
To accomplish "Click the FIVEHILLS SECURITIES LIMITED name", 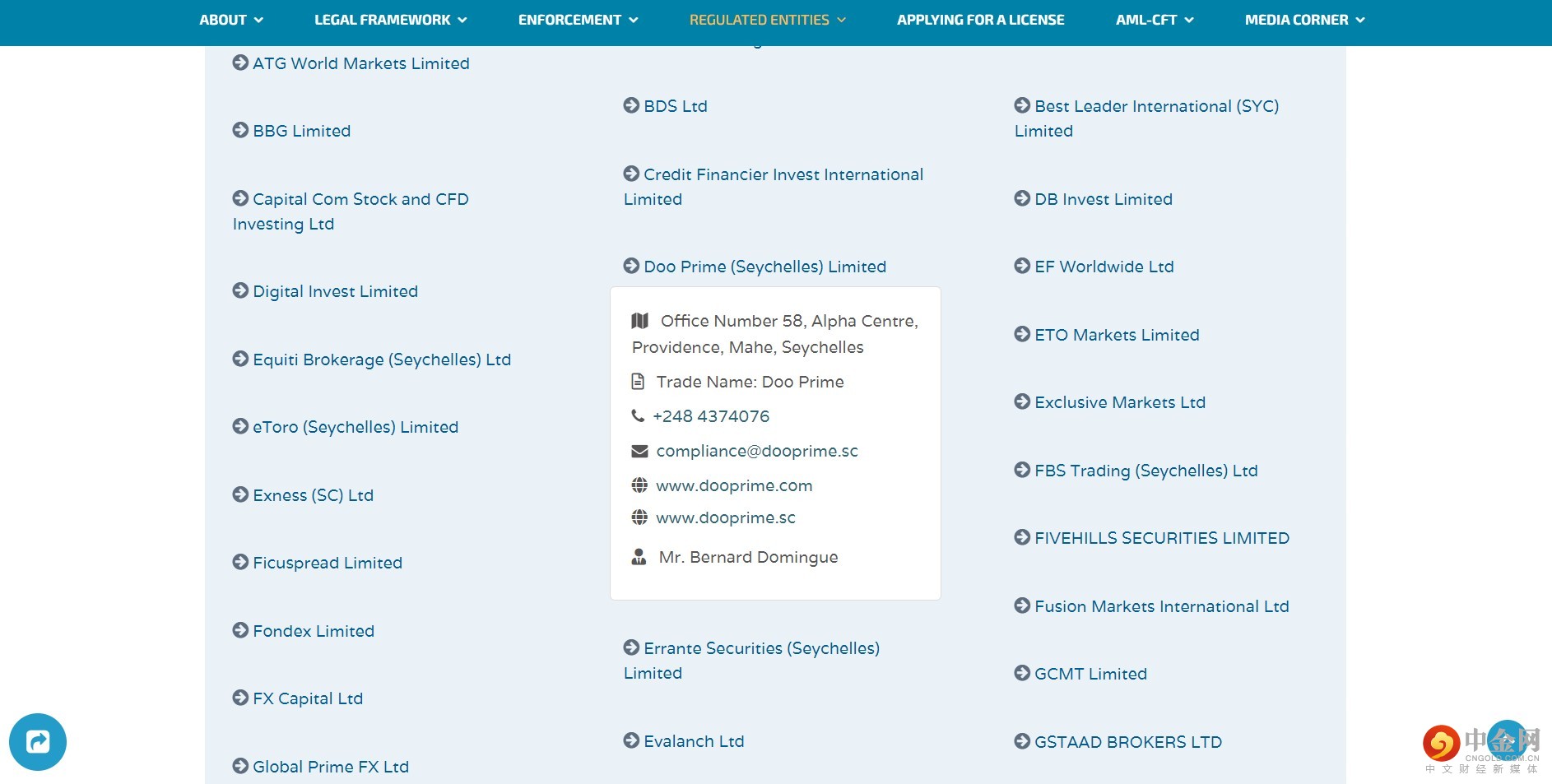I will [1162, 538].
